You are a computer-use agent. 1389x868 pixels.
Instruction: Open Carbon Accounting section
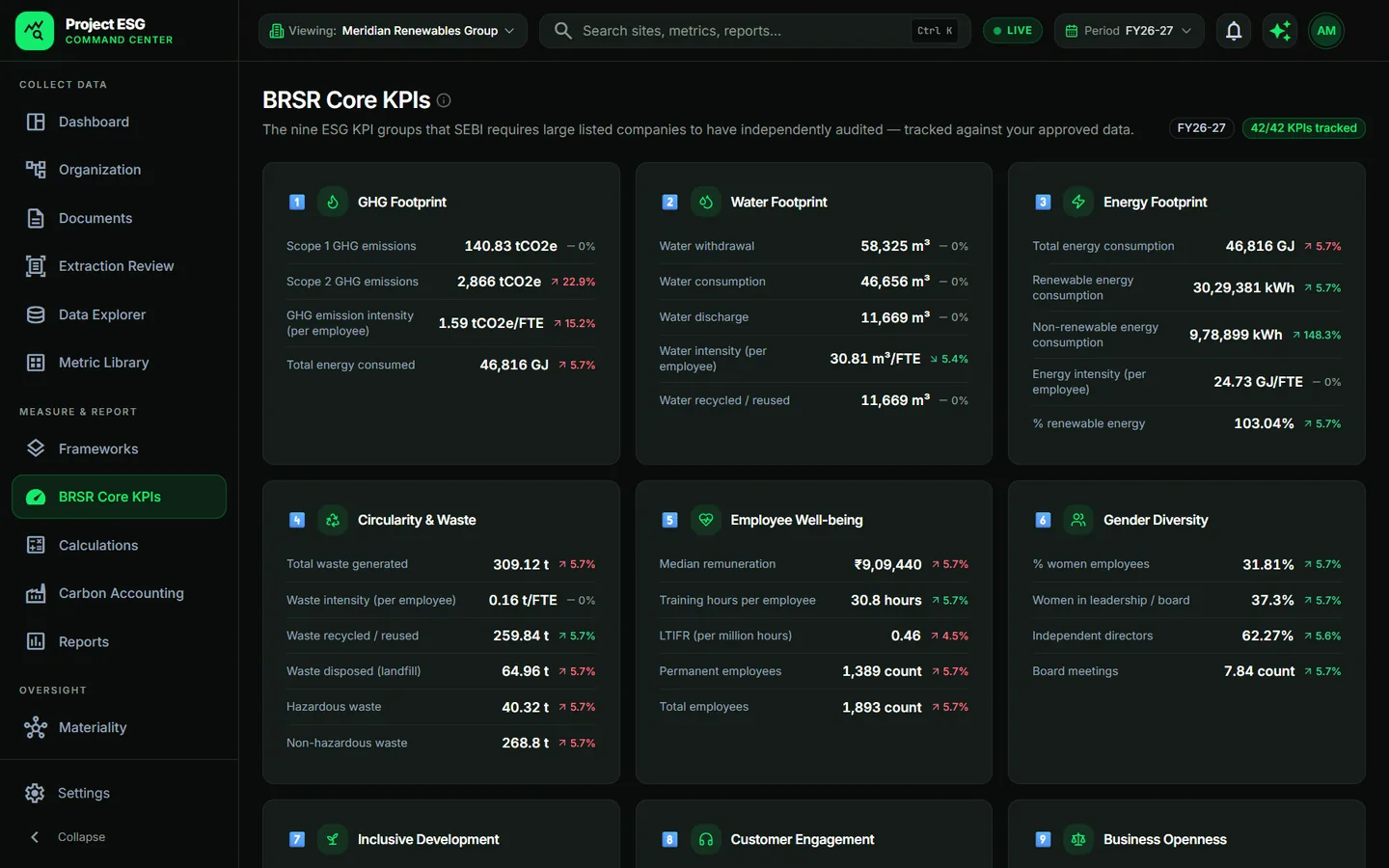(x=119, y=593)
